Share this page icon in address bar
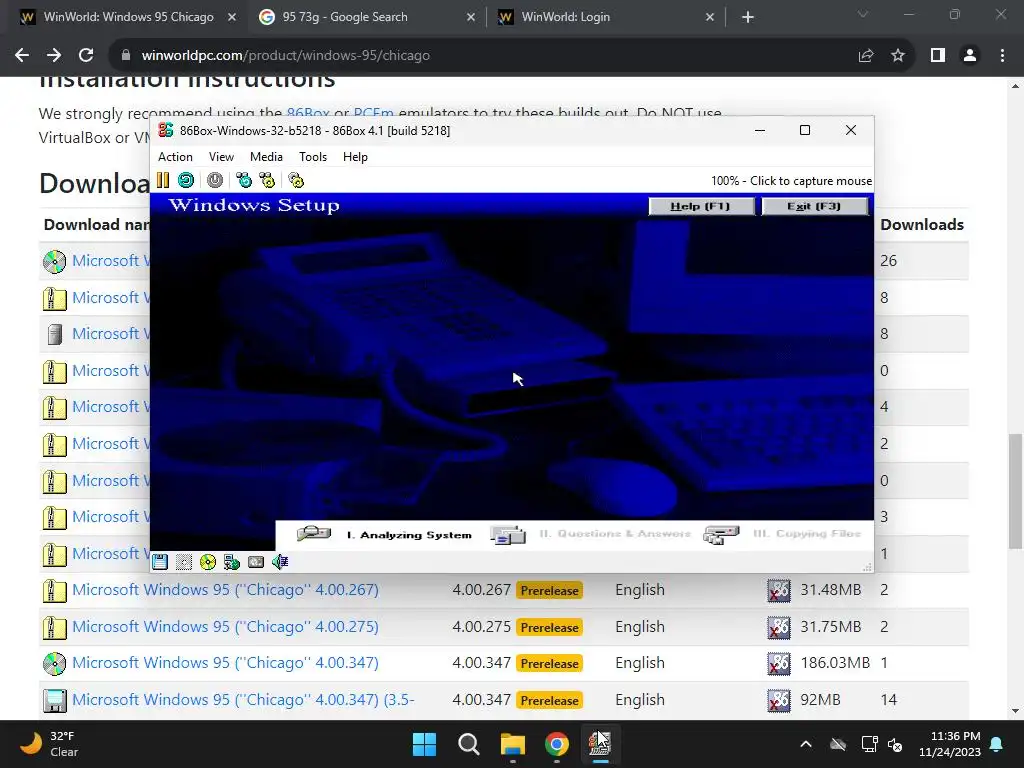Screen dimensions: 1024x768 coord(866,56)
